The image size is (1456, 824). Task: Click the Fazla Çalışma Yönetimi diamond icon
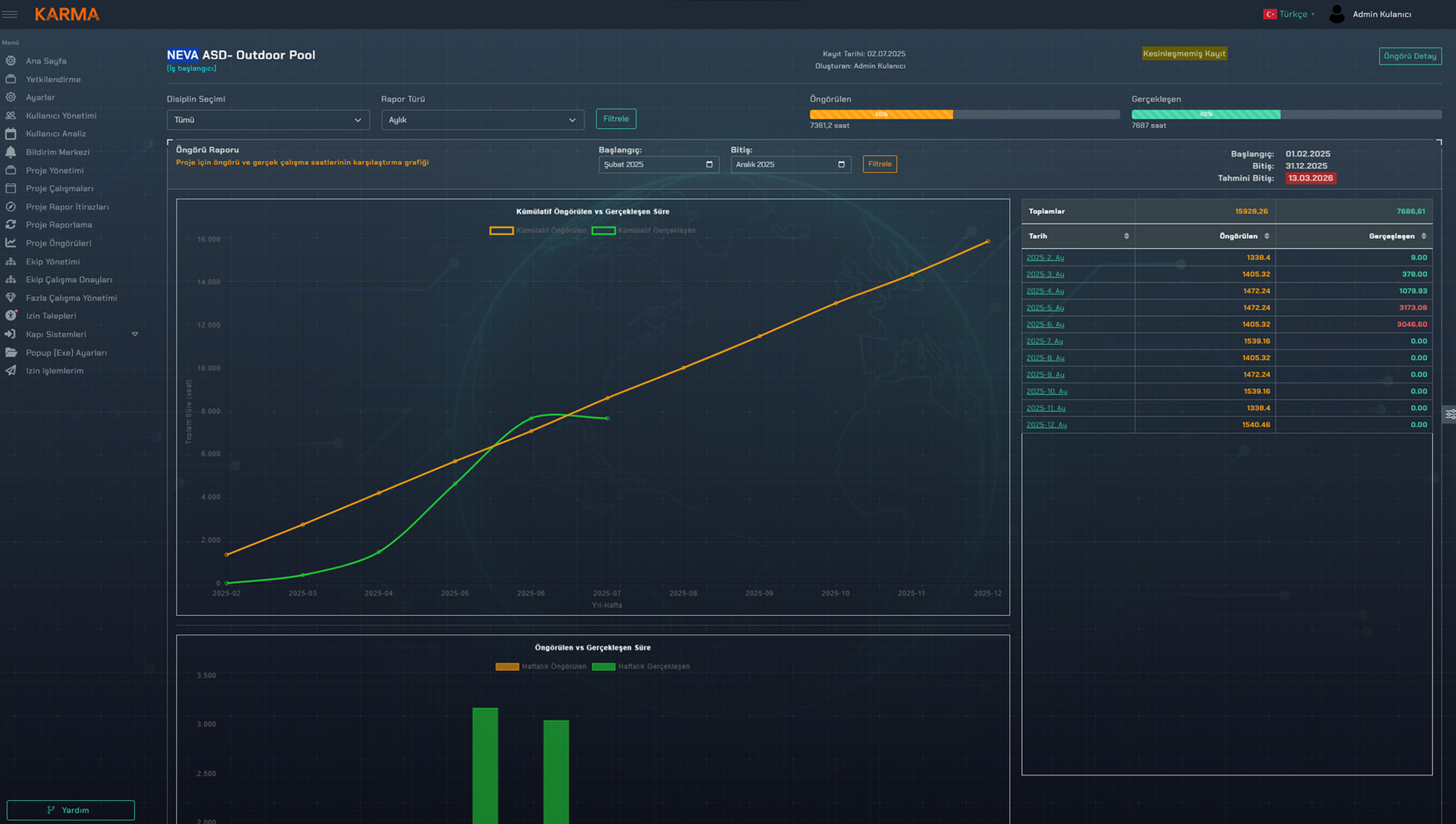(x=11, y=298)
